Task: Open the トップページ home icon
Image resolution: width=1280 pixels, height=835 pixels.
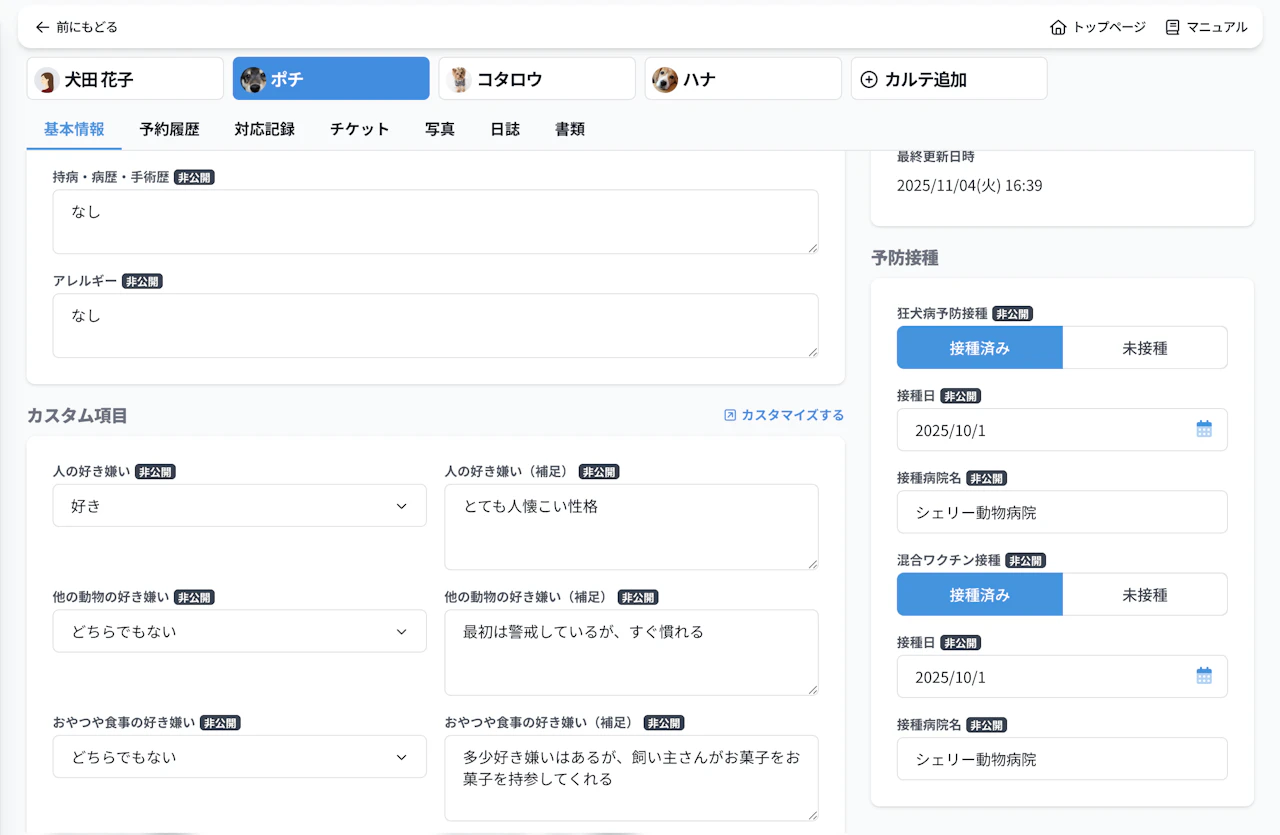Action: 1059,28
